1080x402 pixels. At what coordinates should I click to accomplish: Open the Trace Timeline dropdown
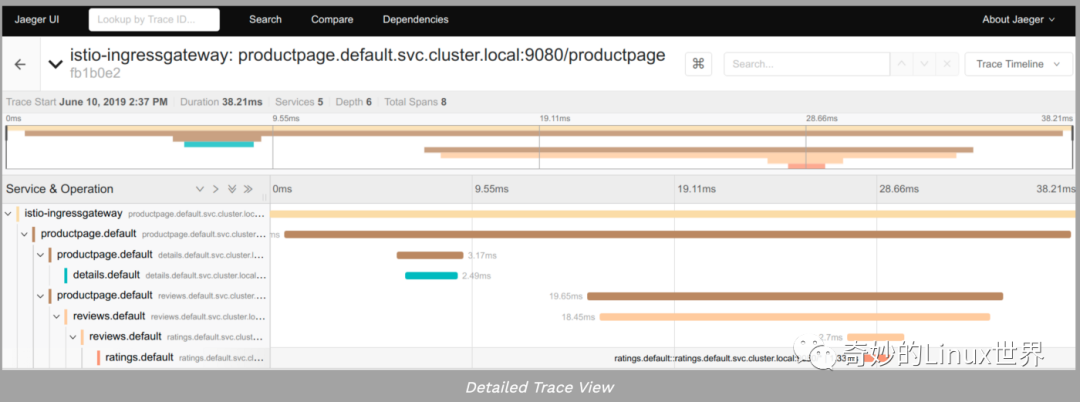coord(1019,64)
